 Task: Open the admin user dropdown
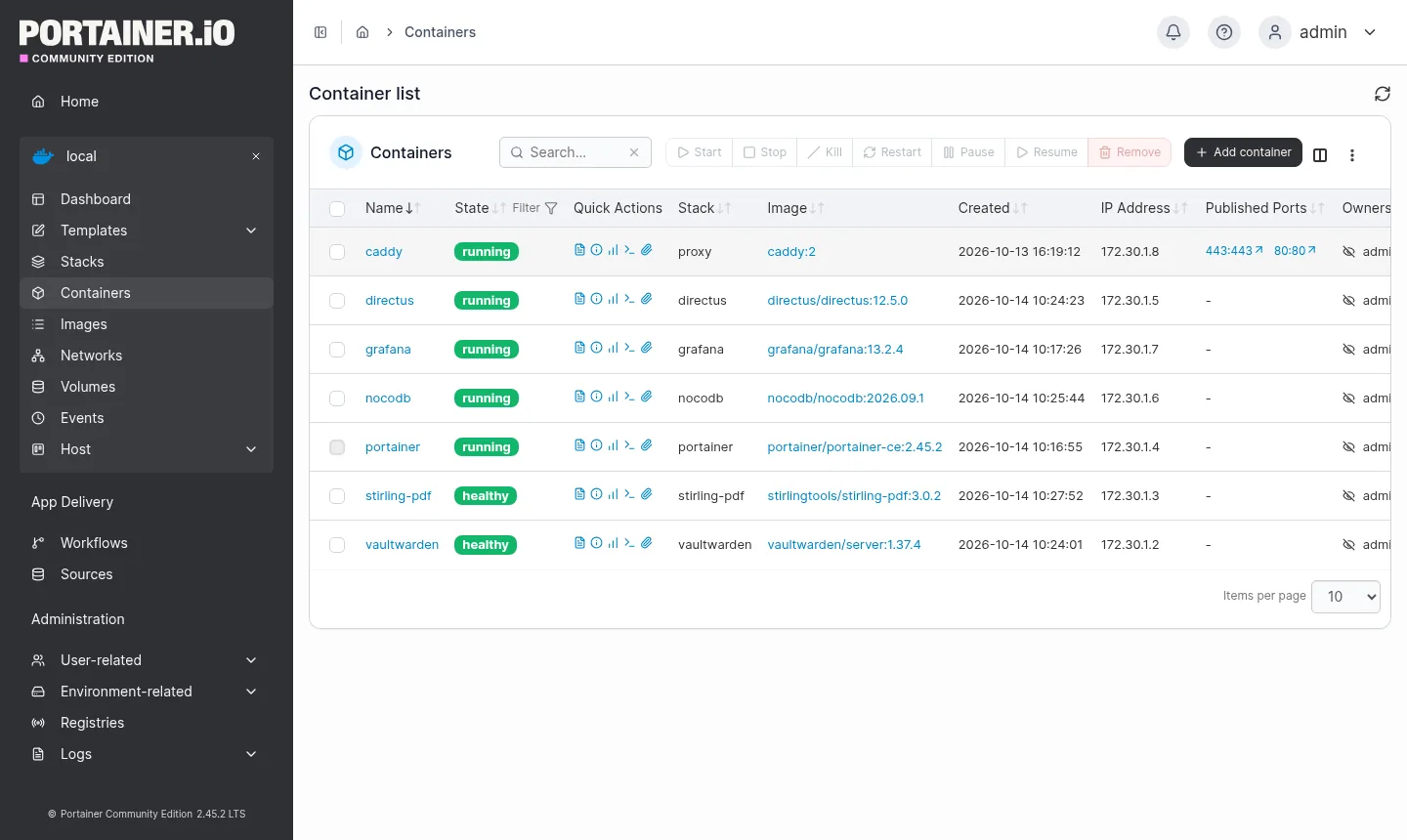pos(1319,32)
